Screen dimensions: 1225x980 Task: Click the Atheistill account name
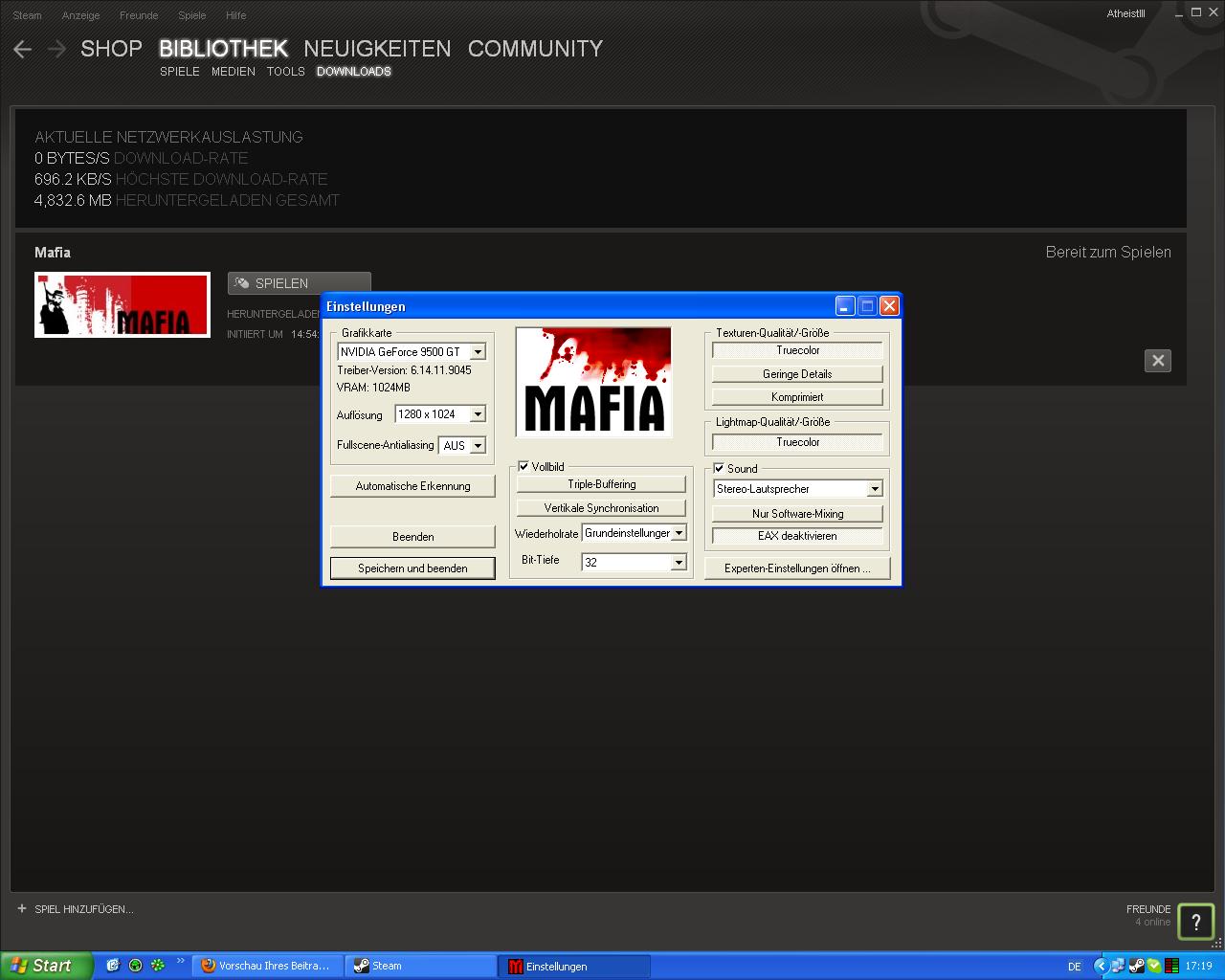1125,14
